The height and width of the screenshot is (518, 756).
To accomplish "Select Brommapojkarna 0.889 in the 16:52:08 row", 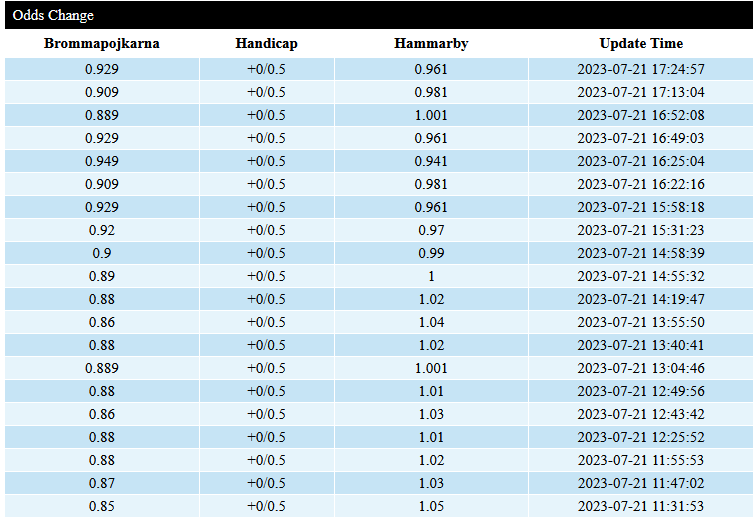I will click(x=102, y=115).
